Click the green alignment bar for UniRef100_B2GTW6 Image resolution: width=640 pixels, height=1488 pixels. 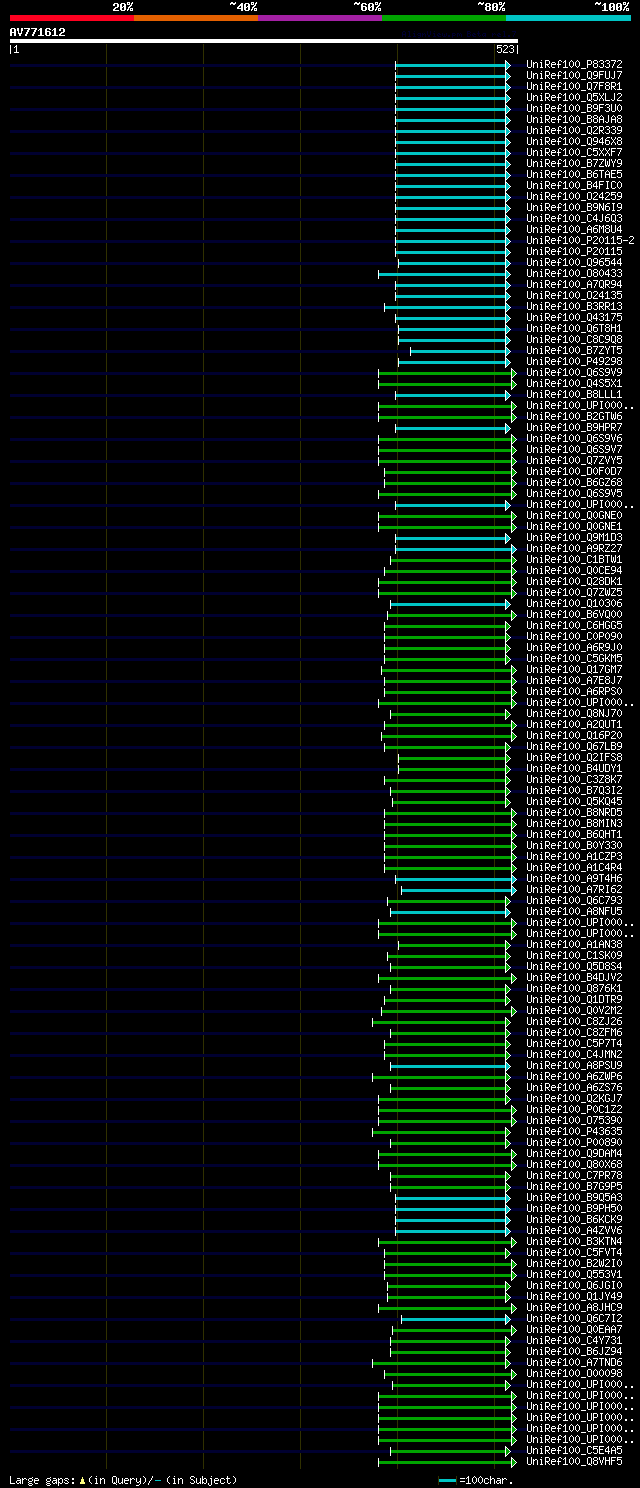tap(447, 416)
